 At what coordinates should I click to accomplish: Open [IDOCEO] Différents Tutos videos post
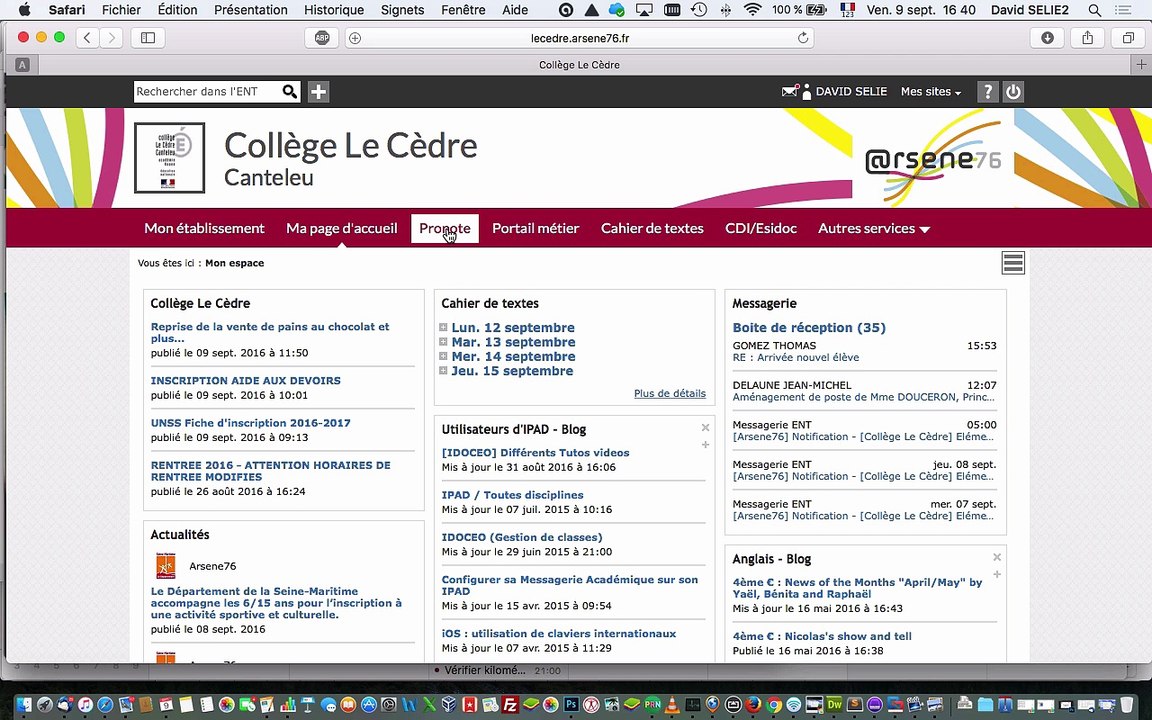536,453
